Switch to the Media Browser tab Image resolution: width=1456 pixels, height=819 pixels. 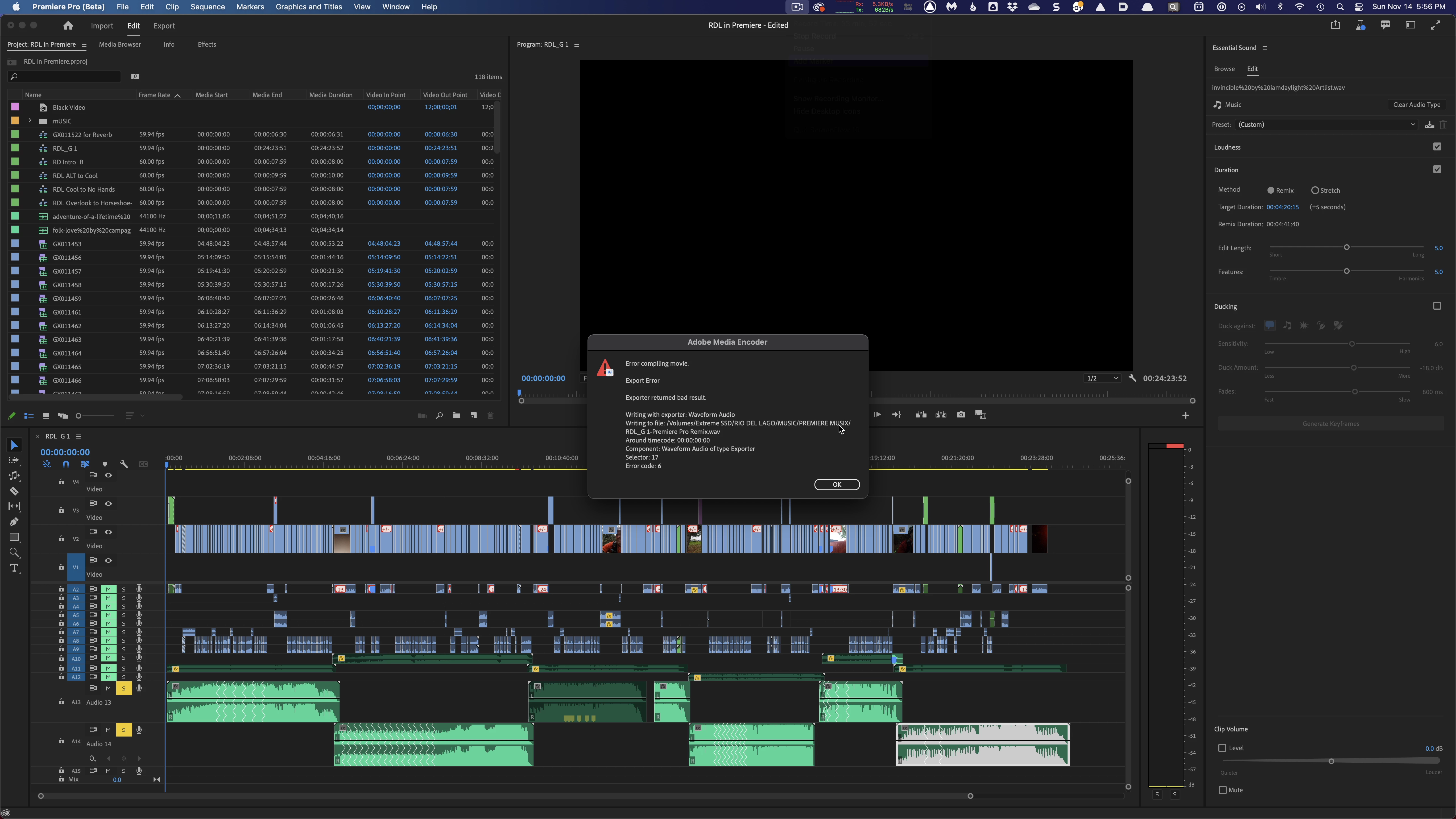coord(120,44)
